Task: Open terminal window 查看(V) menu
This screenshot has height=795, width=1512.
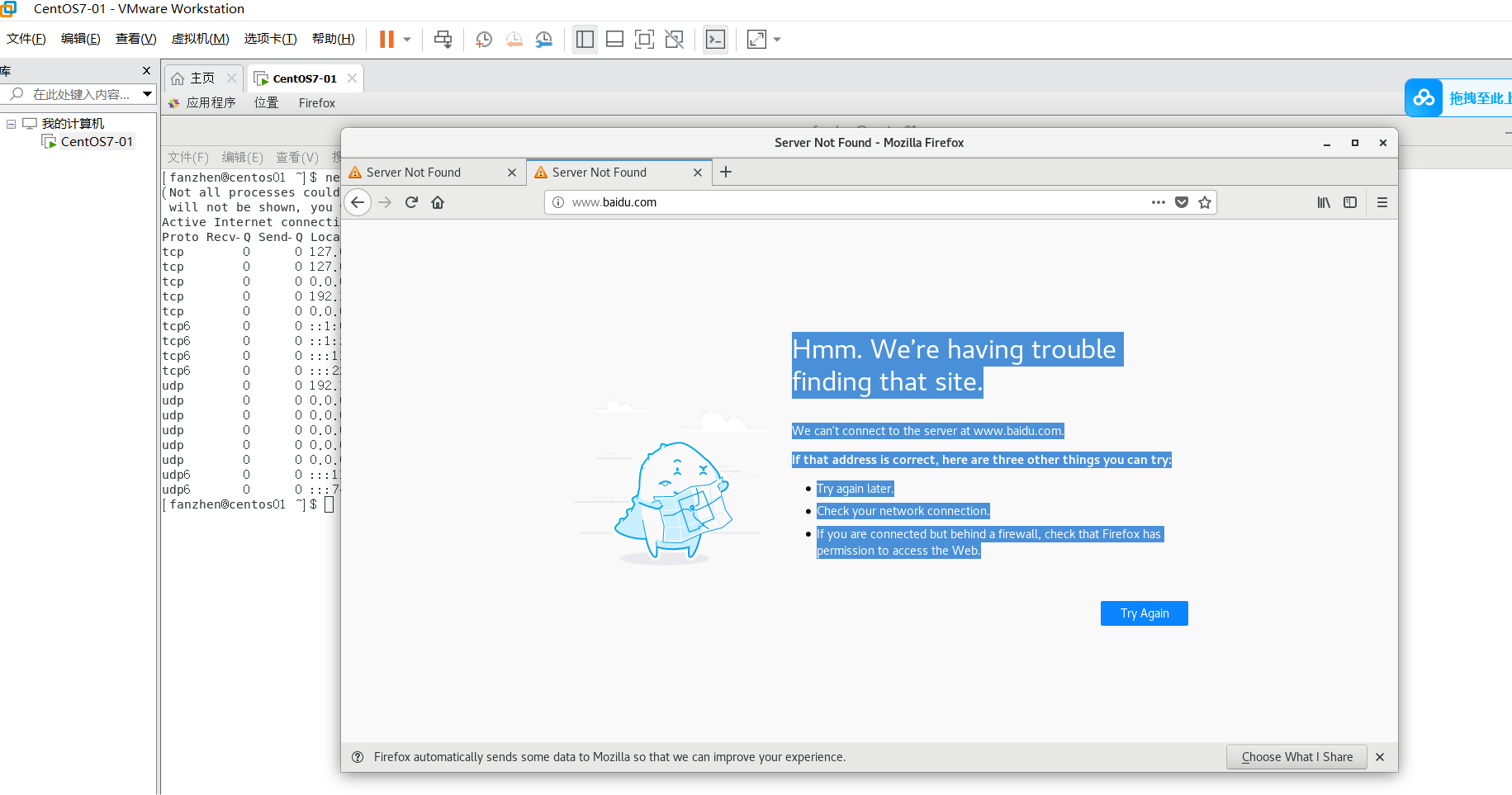Action: point(297,157)
